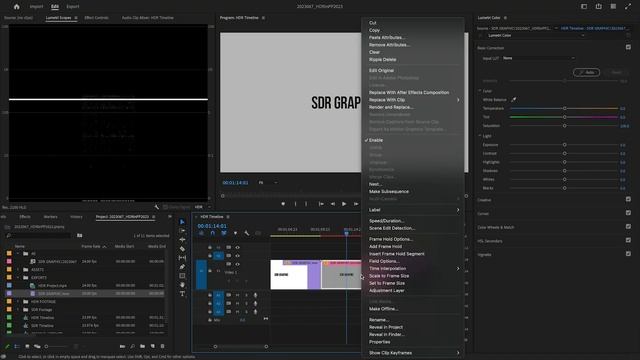This screenshot has height=360, width=640.
Task: Adjust the Tint slider handle
Action: [564, 117]
